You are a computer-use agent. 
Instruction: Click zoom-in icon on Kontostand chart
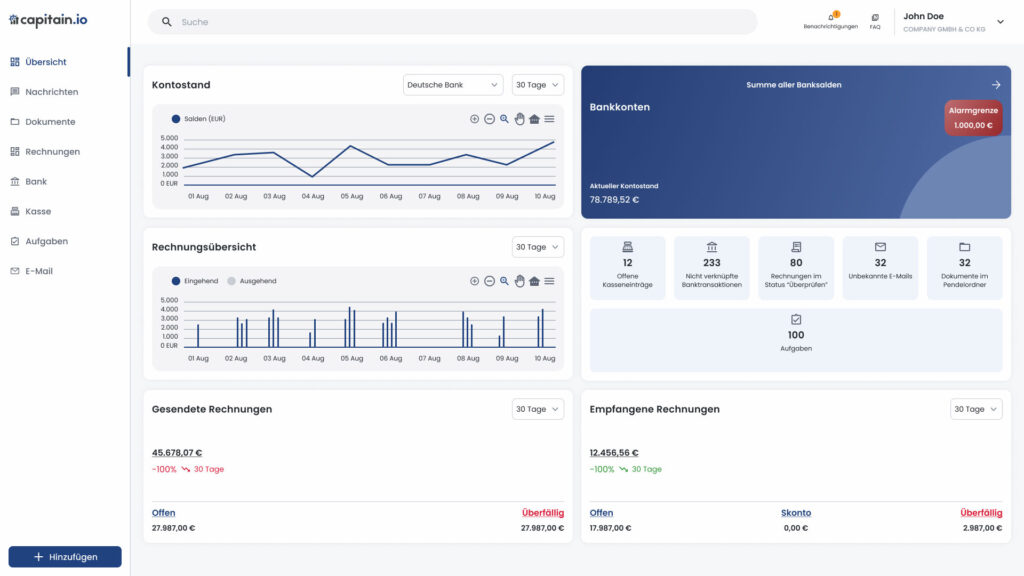click(474, 119)
